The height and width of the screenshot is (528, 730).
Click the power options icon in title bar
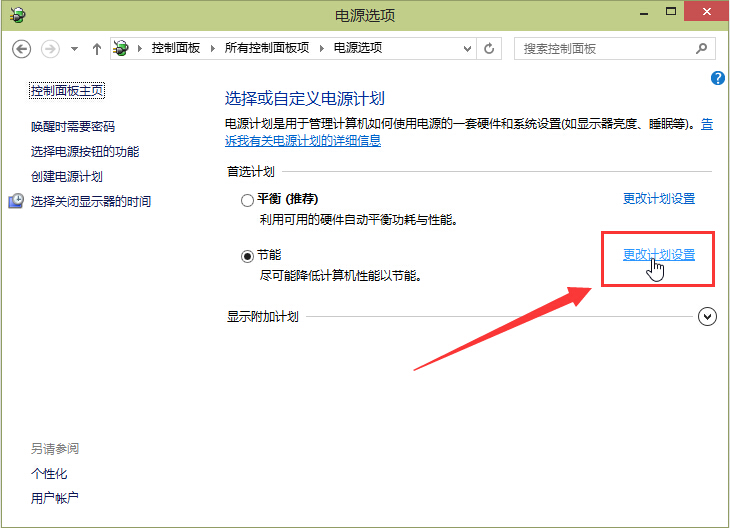tap(17, 15)
